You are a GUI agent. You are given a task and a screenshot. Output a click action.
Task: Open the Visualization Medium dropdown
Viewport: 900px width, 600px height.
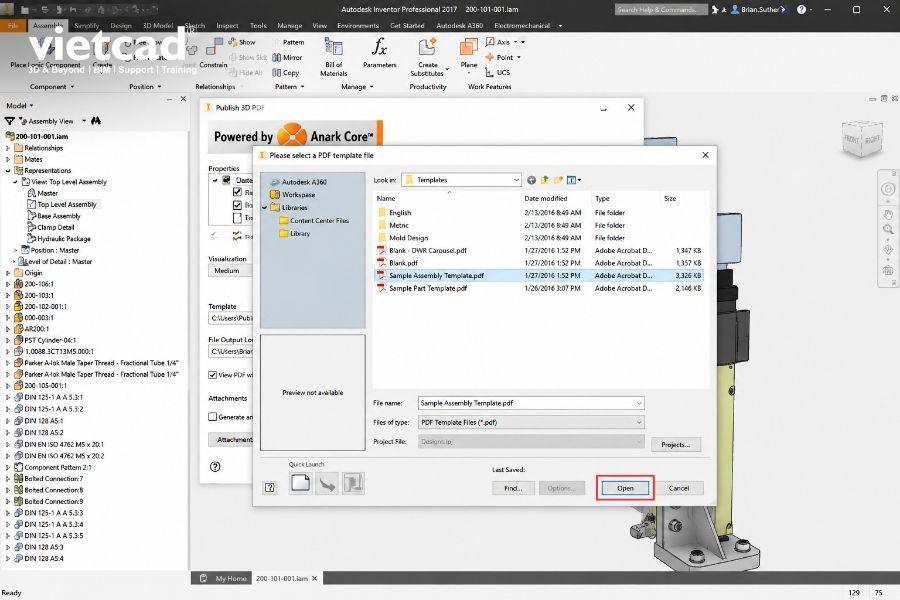(x=231, y=270)
